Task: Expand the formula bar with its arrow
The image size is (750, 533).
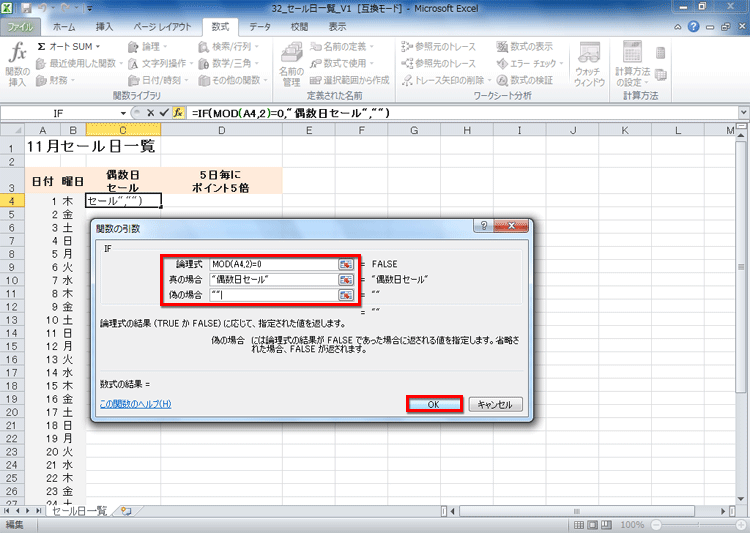Action: tap(743, 113)
